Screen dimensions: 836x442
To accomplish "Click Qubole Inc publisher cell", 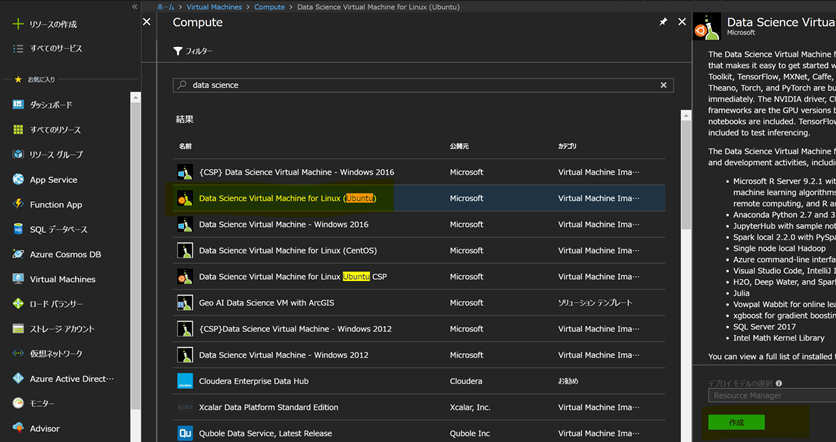I will pos(470,433).
